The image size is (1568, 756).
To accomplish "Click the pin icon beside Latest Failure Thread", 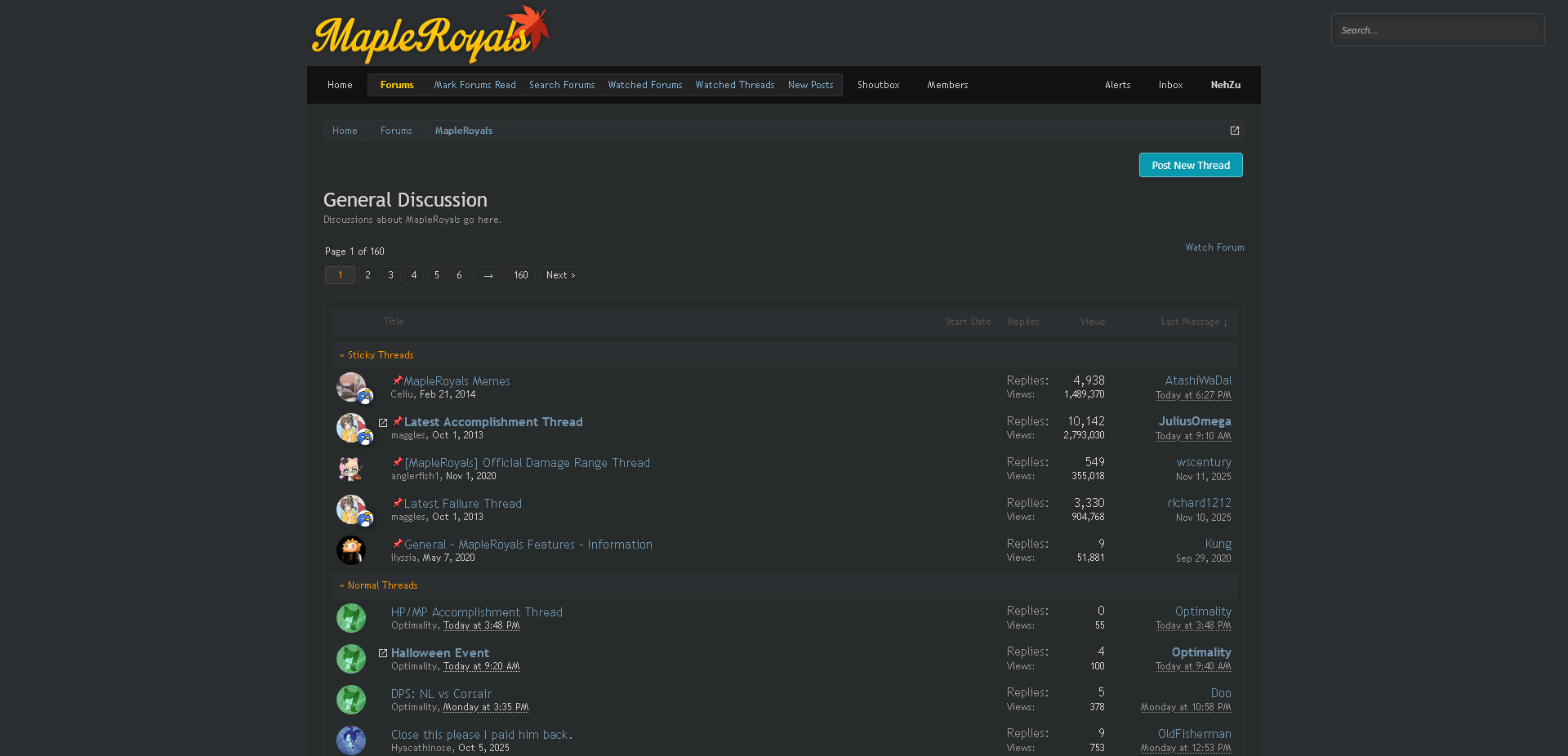I will pos(399,503).
